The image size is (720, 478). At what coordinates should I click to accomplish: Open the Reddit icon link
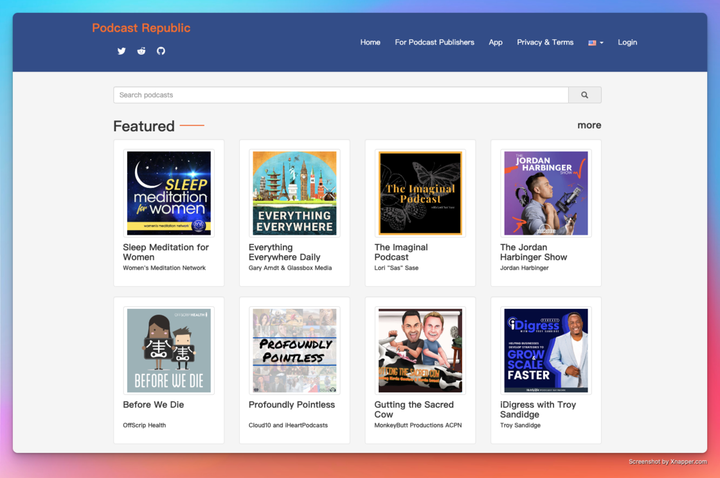point(141,51)
